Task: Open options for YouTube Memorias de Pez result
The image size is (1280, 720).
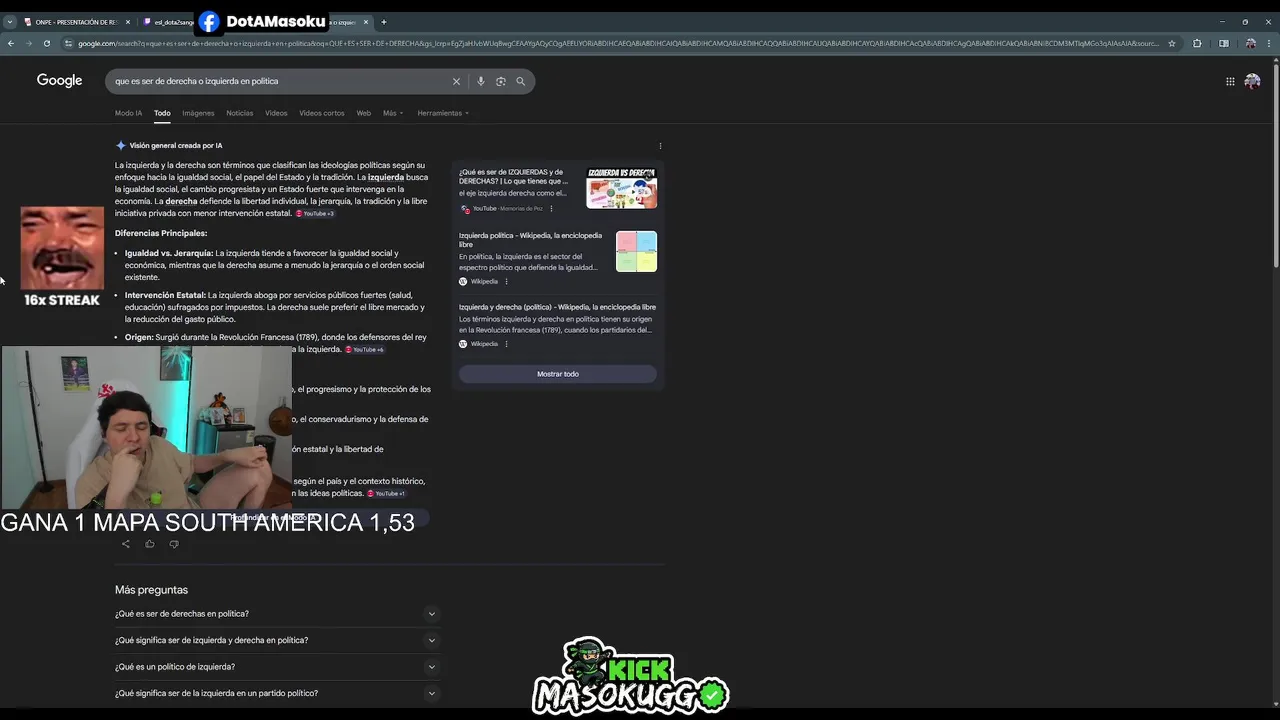Action: coord(551,208)
